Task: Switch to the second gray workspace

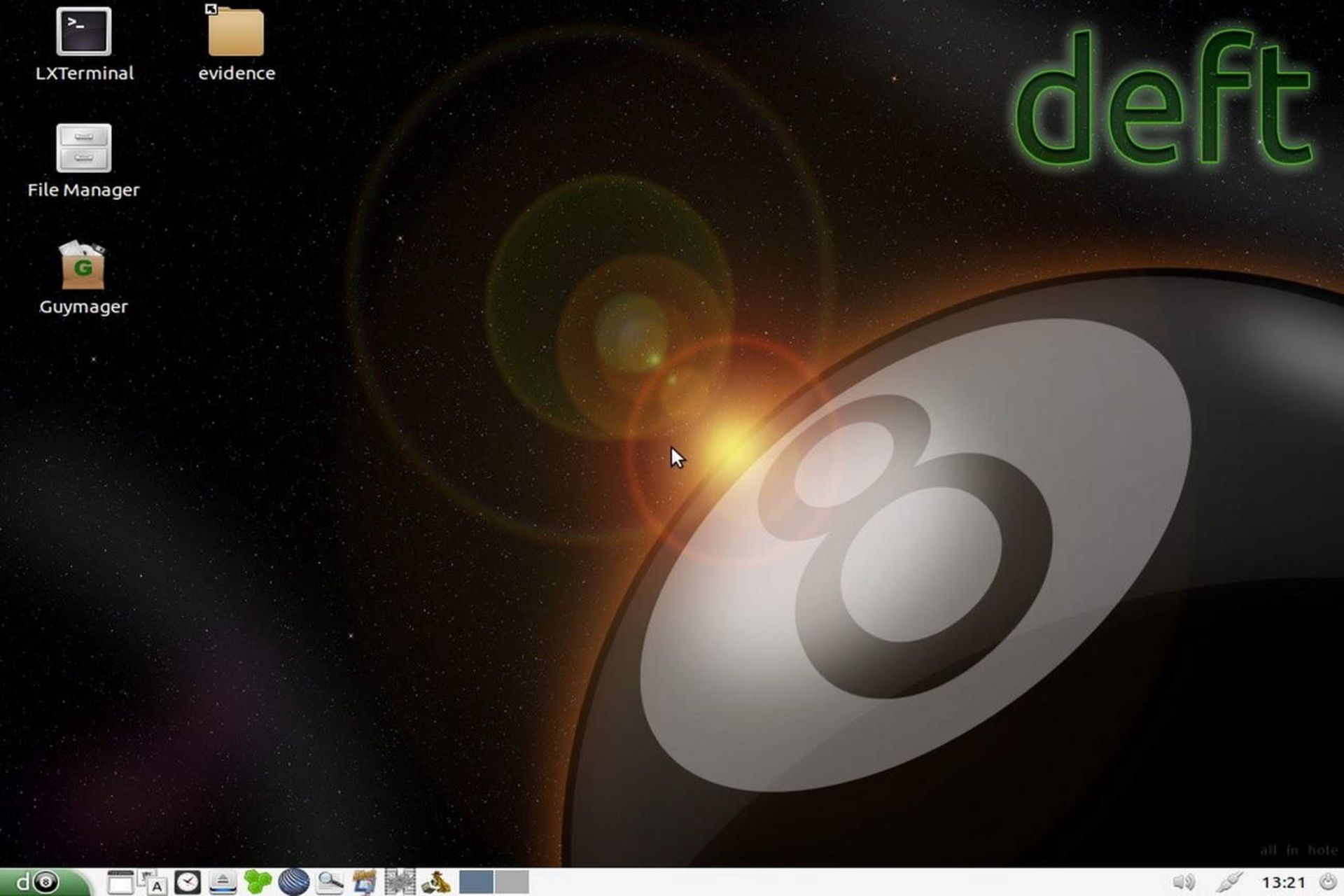Action: [512, 882]
